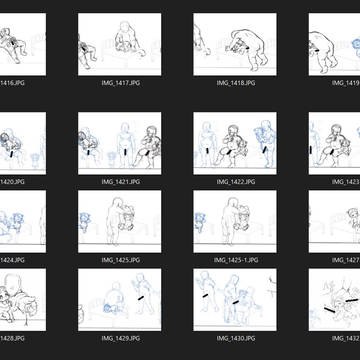Select the IMG_1430.JPG thumbnail image
360x360 pixels.
pos(235,300)
